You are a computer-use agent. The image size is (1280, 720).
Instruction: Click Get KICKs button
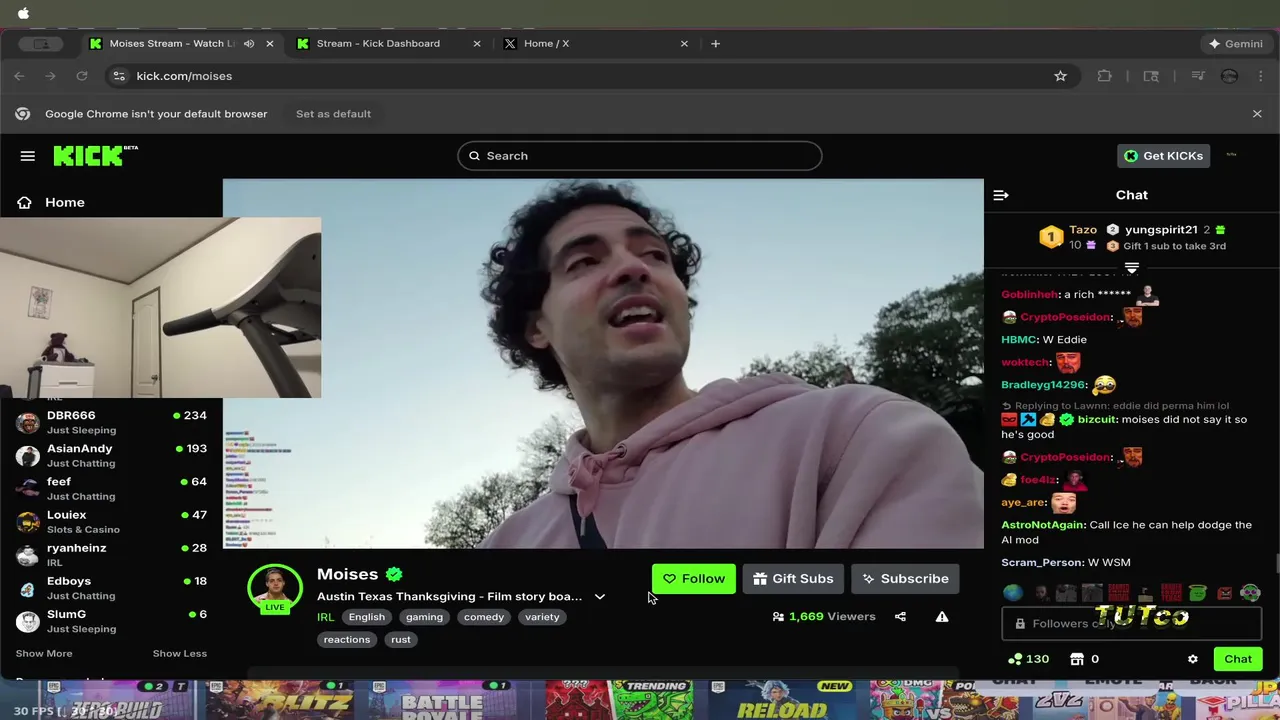pos(1164,156)
